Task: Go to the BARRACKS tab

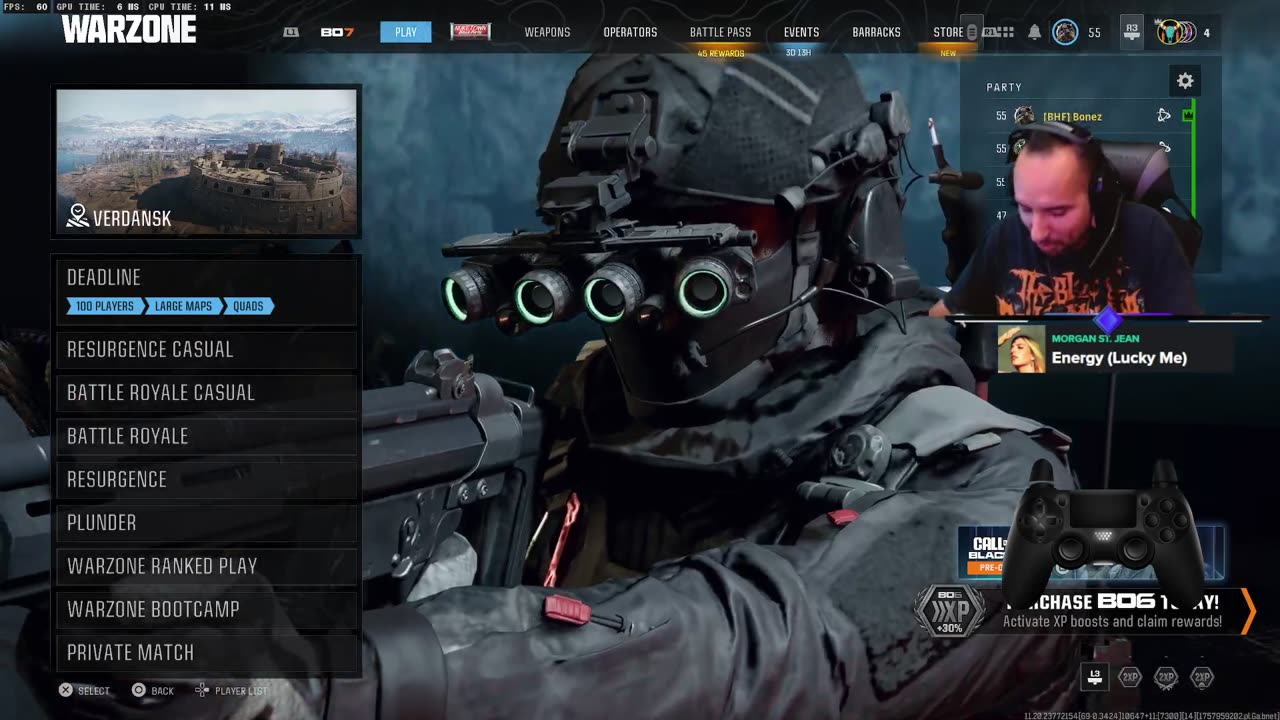Action: click(x=876, y=32)
